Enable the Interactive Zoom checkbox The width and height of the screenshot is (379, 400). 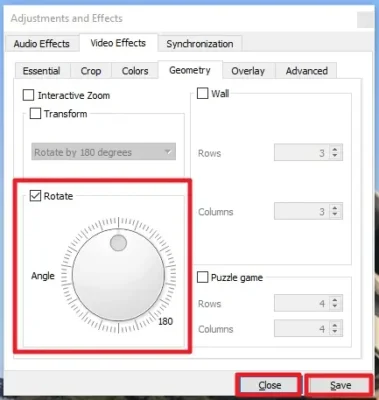click(x=28, y=95)
